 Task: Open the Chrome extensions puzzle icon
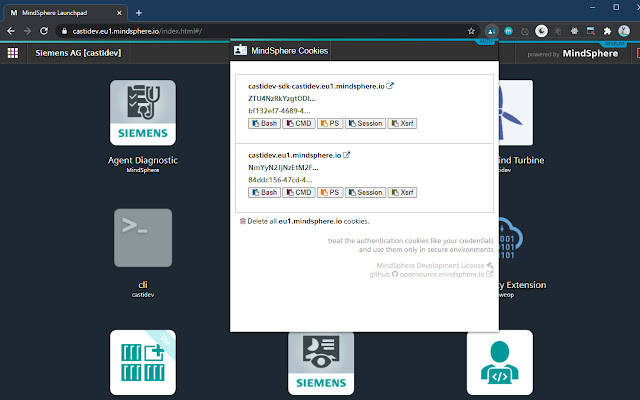(607, 31)
